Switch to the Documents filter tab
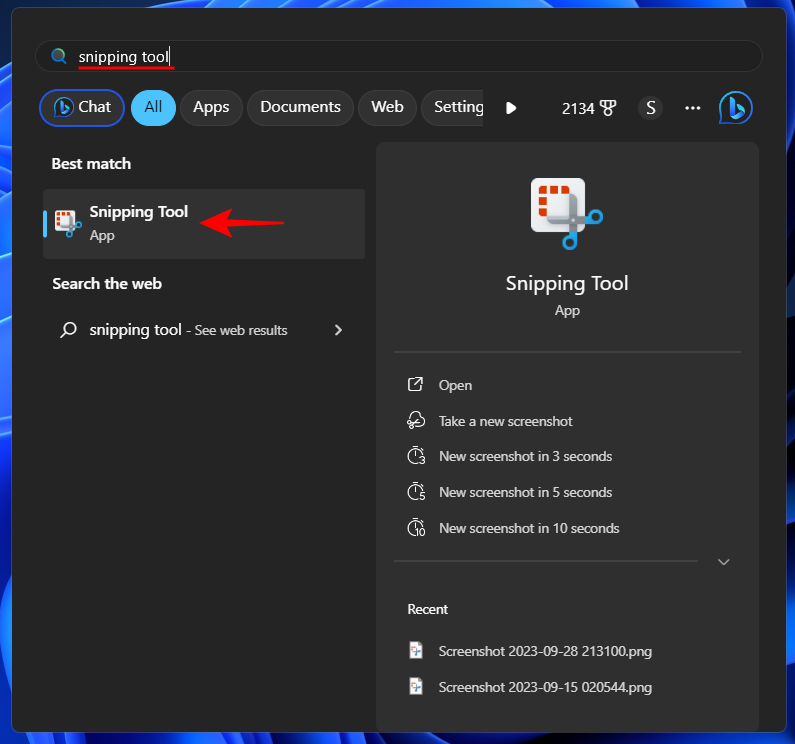Viewport: 795px width, 744px height. [300, 108]
